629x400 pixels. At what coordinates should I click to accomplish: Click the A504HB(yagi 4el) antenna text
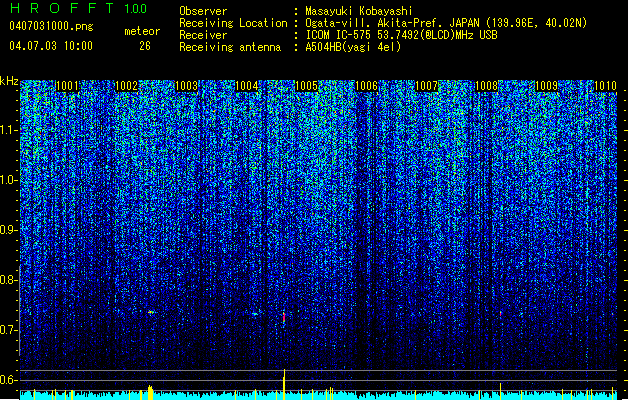[353, 47]
